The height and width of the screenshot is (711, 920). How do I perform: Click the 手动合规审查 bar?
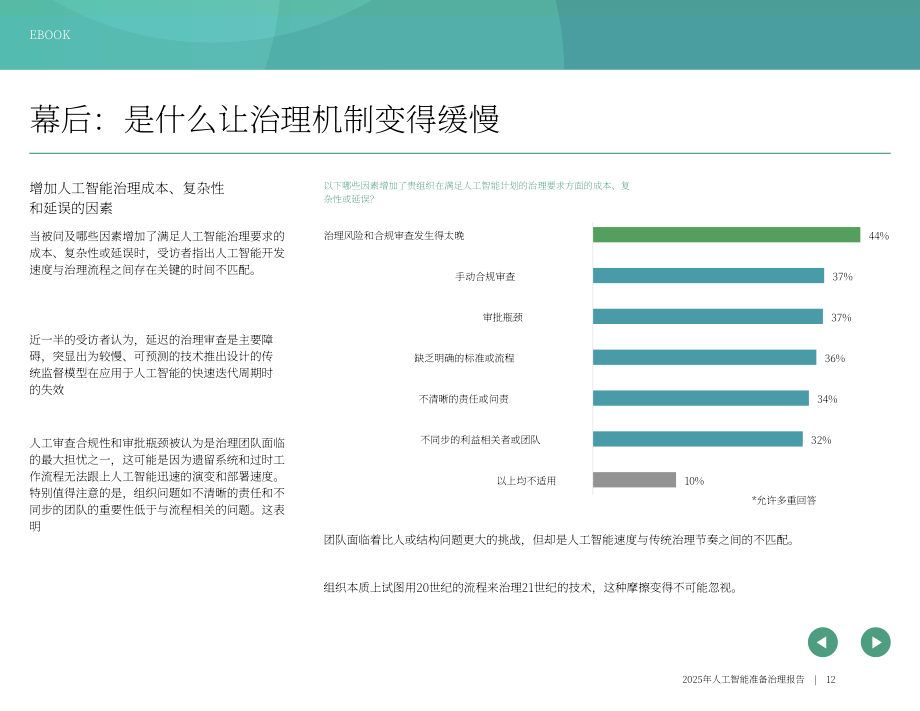pyautogui.click(x=708, y=276)
